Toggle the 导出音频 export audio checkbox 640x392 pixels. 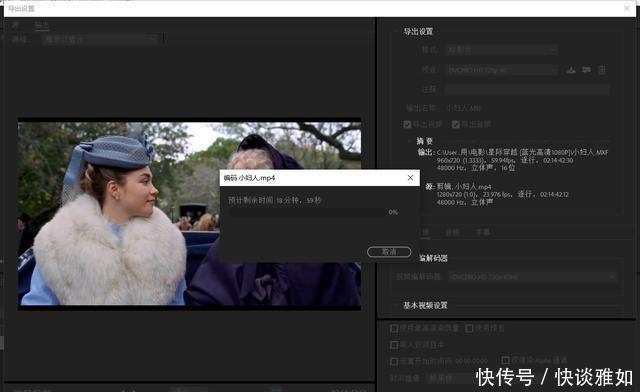click(x=456, y=124)
